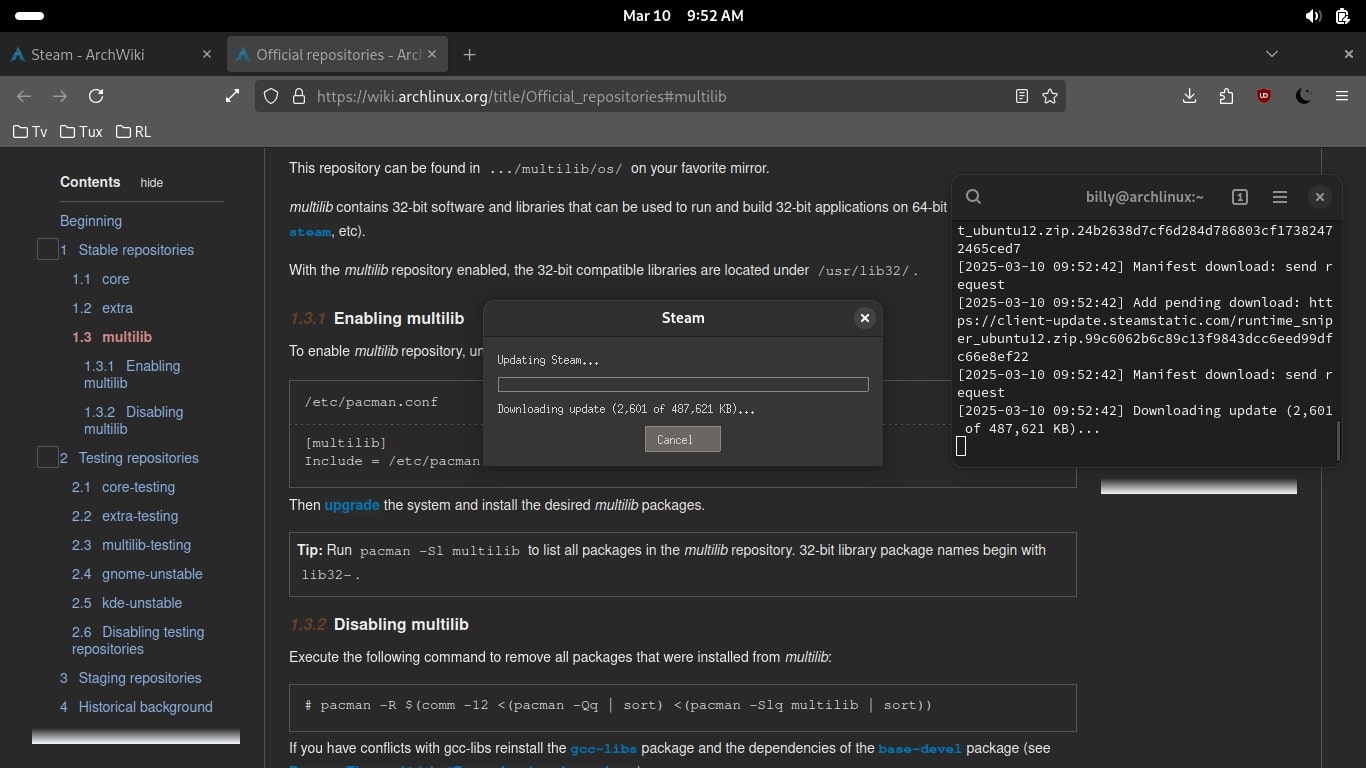Open the gcc-libs package link
The image size is (1366, 768).
tap(604, 748)
